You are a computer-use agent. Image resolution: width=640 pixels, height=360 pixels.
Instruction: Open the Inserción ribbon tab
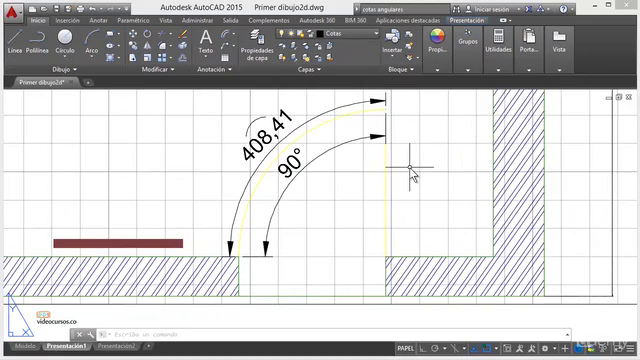[67, 20]
